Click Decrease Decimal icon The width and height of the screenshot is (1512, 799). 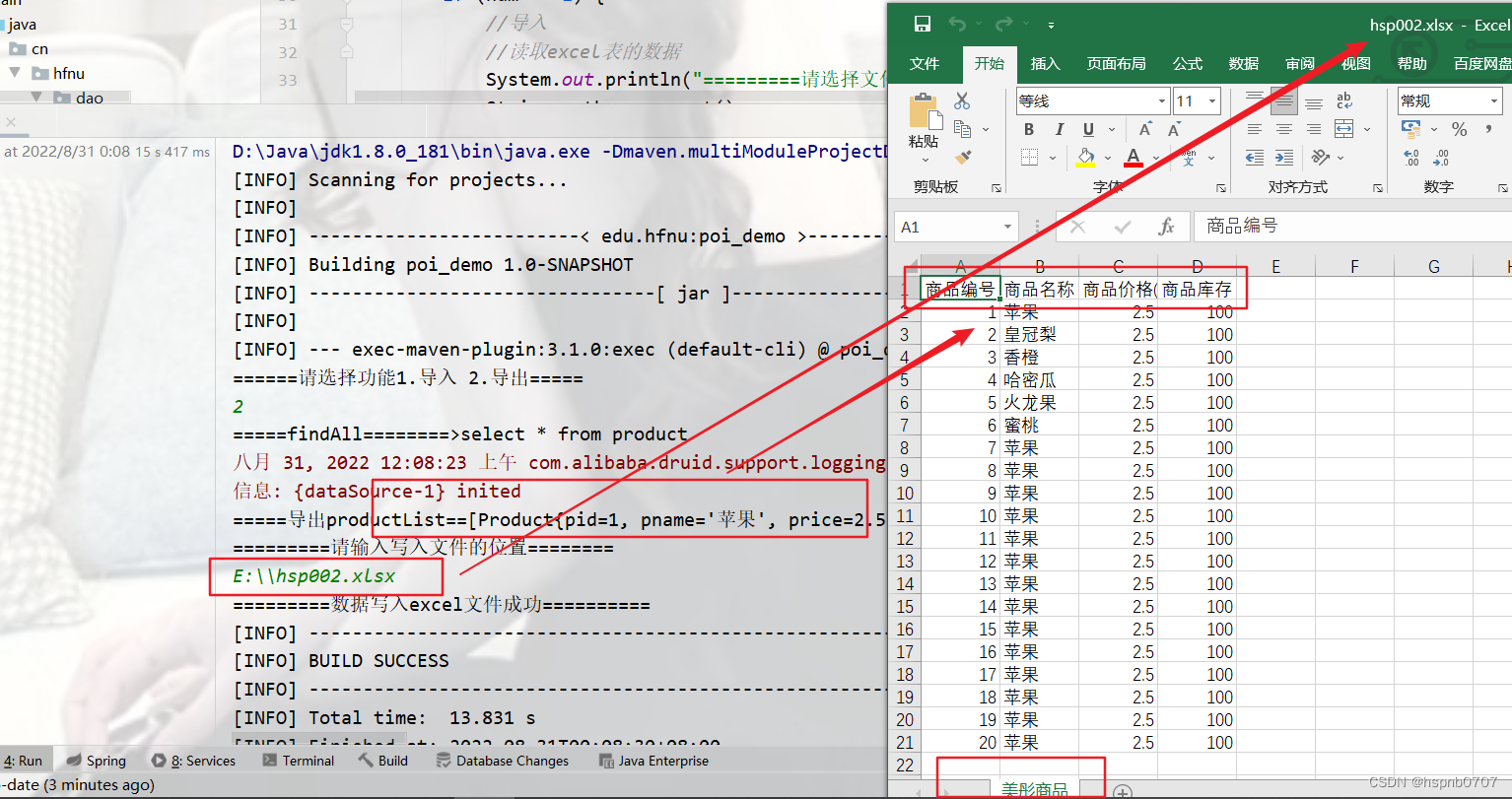[1441, 158]
